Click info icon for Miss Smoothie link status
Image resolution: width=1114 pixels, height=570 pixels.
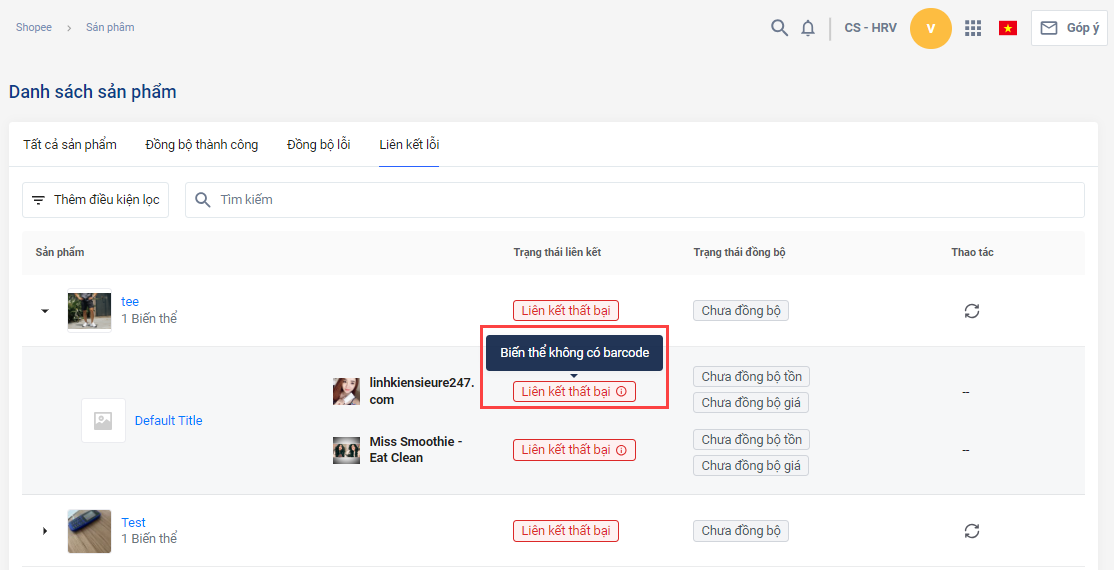(x=622, y=450)
